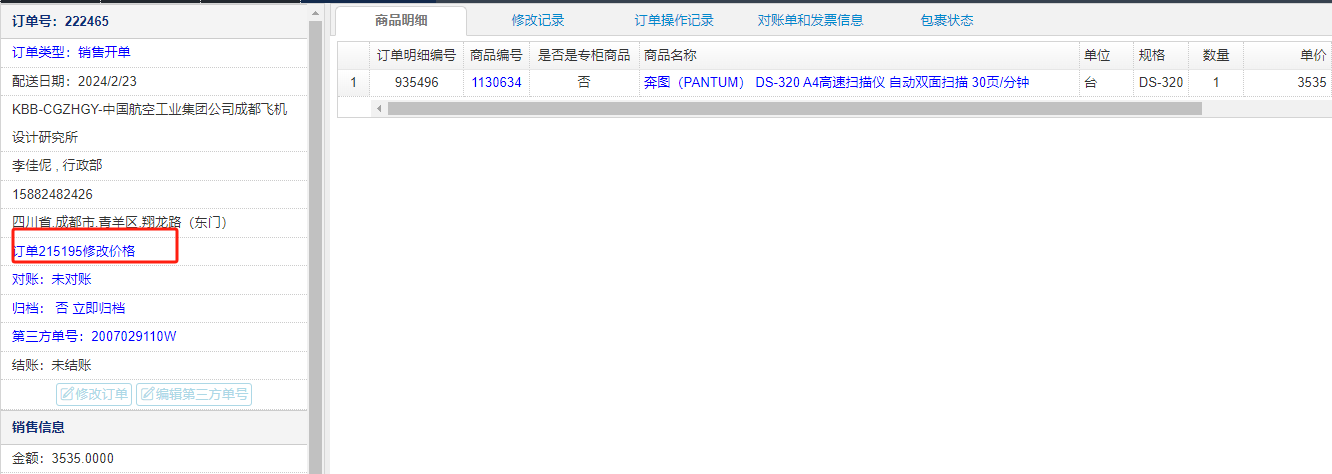Viewport: 1332px width, 474px height.
Task: Click the unit price cell 3535
Action: (1288, 83)
